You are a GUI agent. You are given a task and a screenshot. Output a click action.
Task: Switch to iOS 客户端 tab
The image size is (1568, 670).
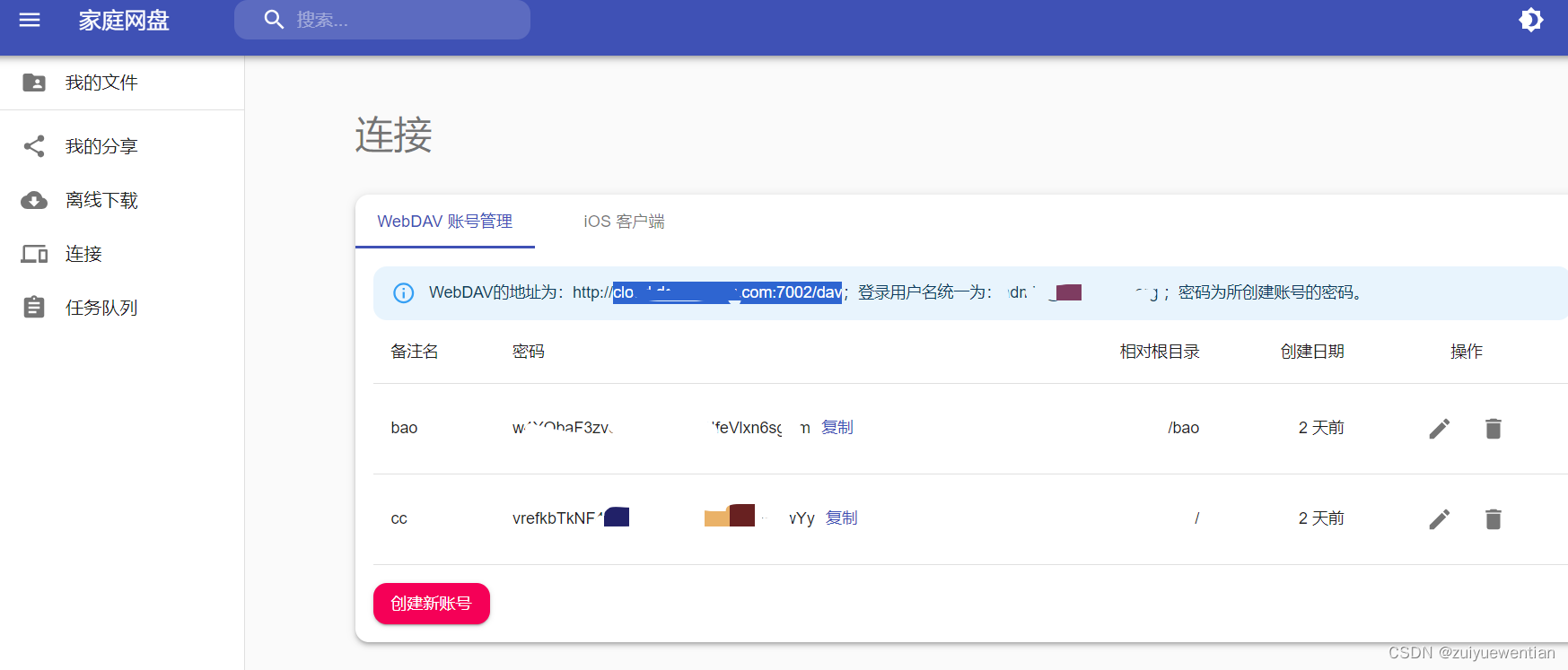(624, 222)
